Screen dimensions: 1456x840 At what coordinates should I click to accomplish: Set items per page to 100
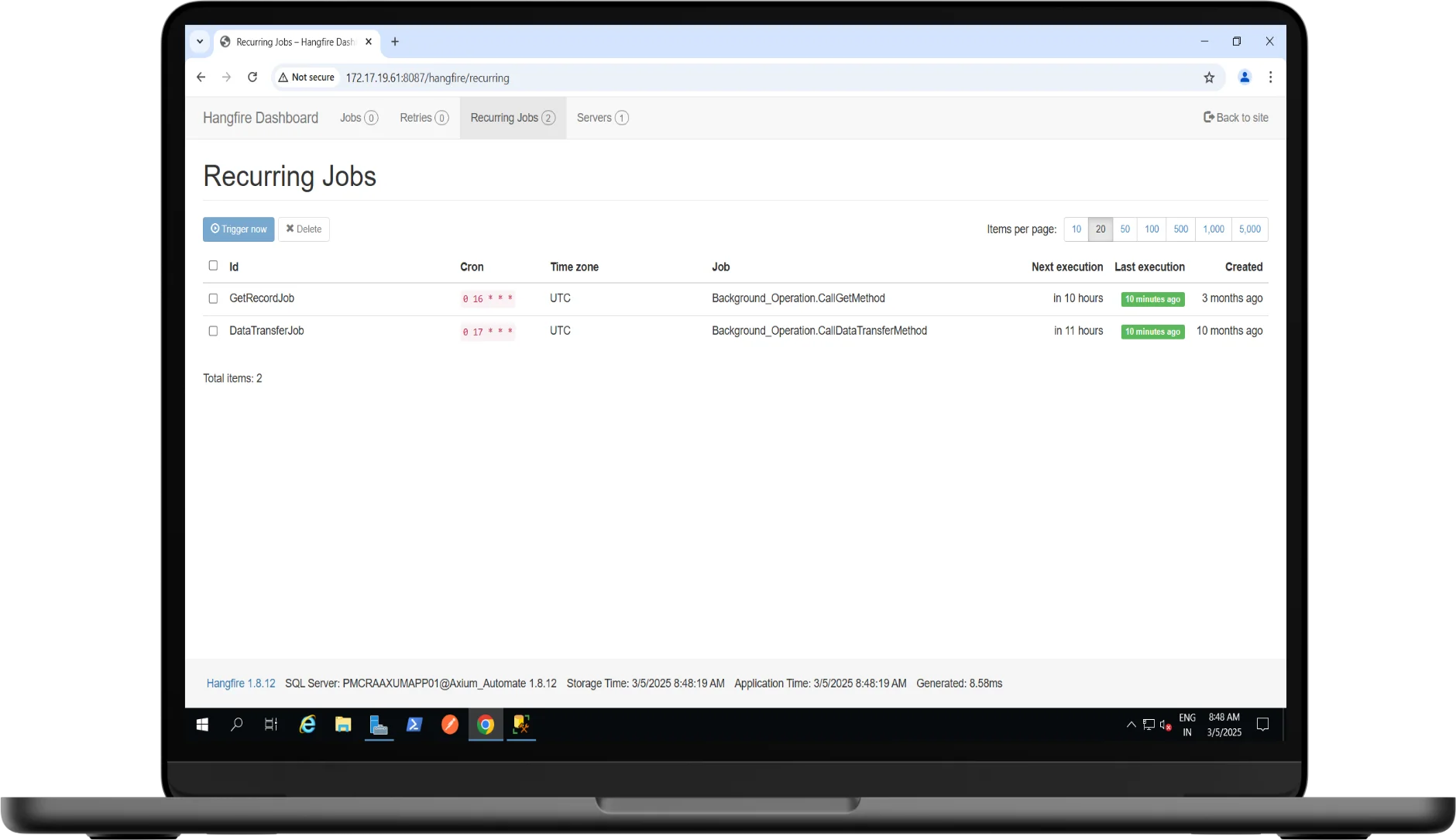pos(1152,229)
